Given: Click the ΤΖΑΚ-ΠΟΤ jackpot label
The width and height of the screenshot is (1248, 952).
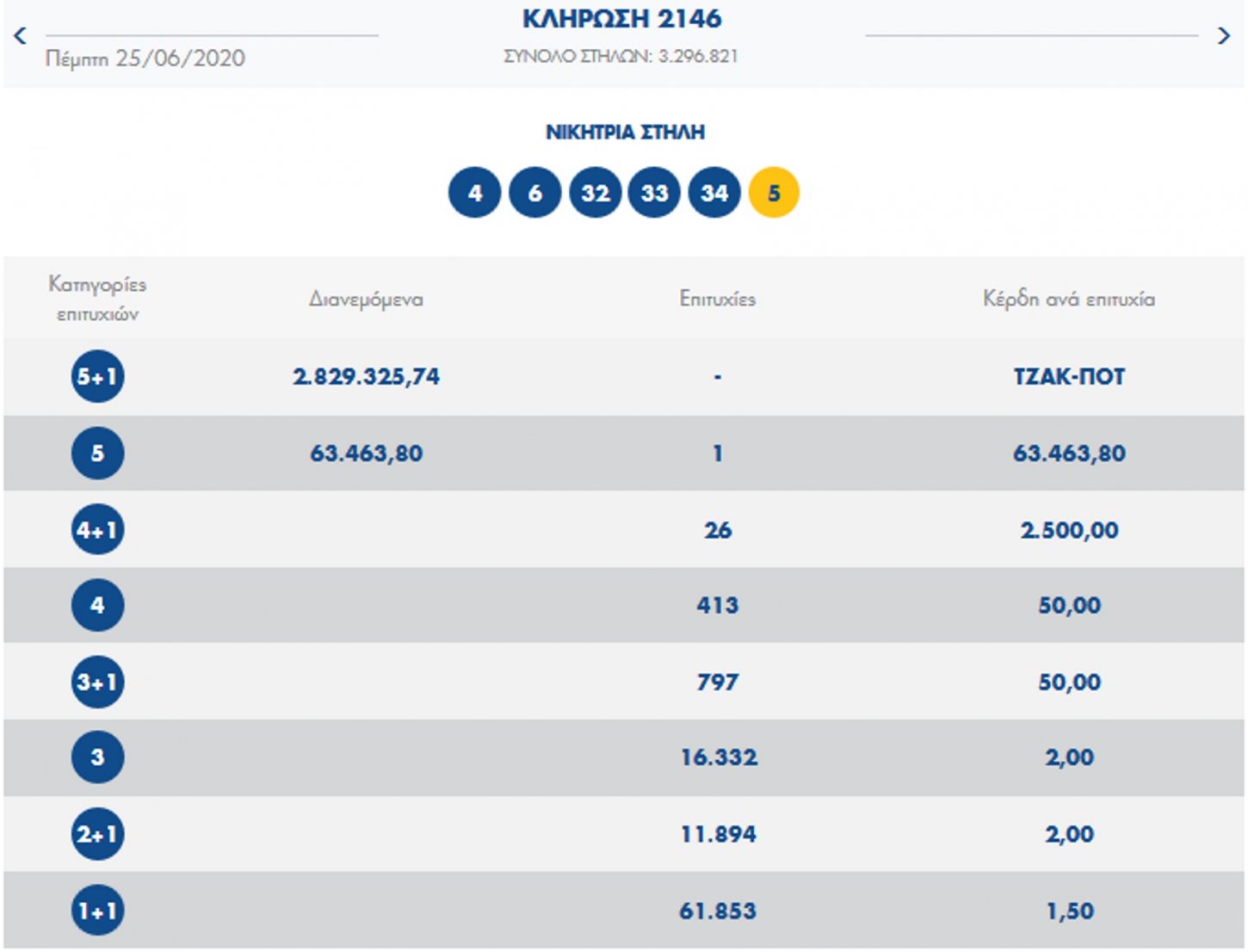Looking at the screenshot, I should (x=1069, y=377).
